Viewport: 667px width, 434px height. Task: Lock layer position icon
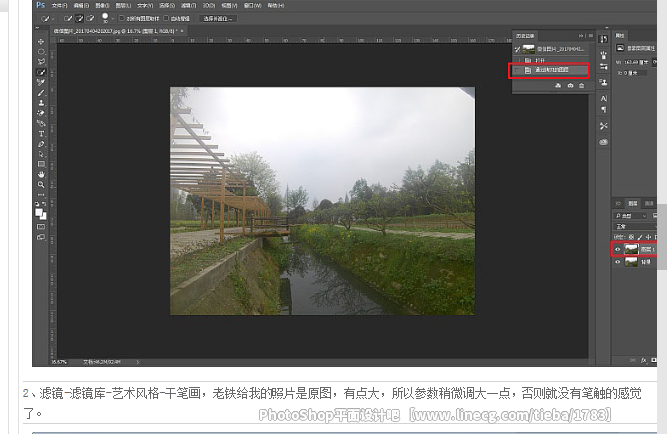[x=648, y=237]
